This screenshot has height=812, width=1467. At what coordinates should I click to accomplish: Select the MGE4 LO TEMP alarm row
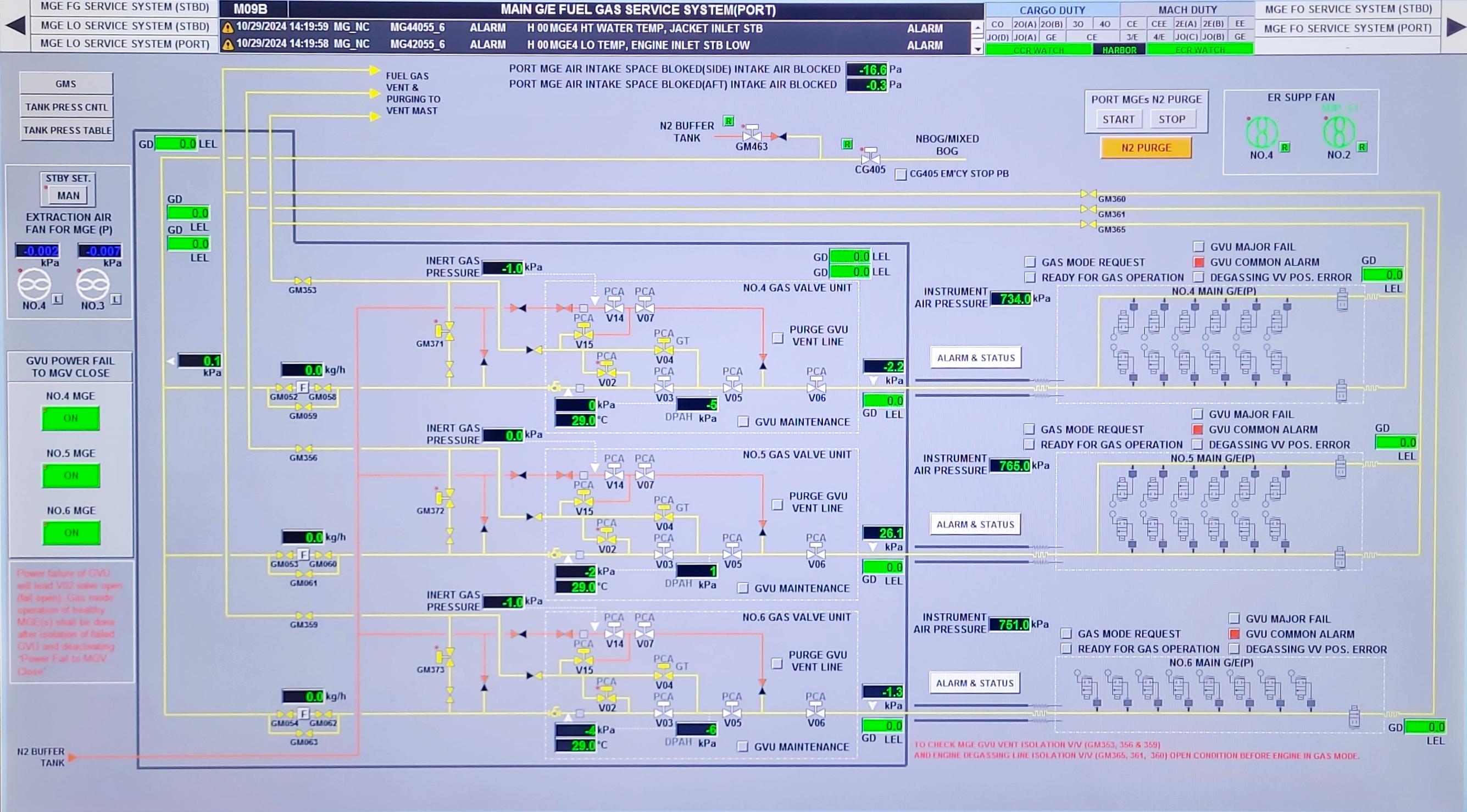point(596,45)
